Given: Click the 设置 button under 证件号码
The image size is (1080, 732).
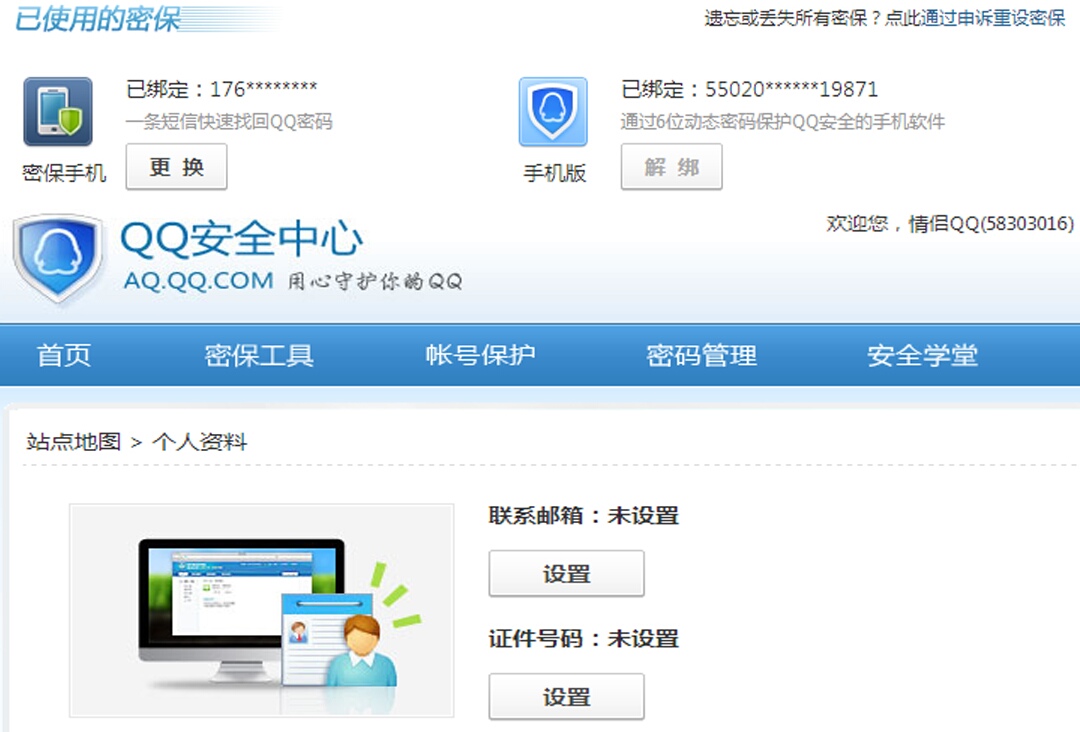Looking at the screenshot, I should point(567,696).
